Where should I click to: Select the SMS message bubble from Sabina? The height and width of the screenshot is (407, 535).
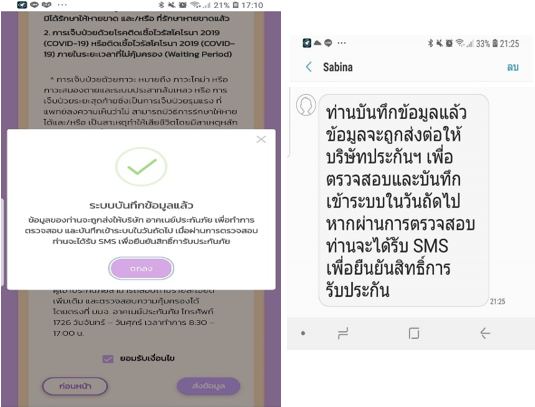(403, 200)
